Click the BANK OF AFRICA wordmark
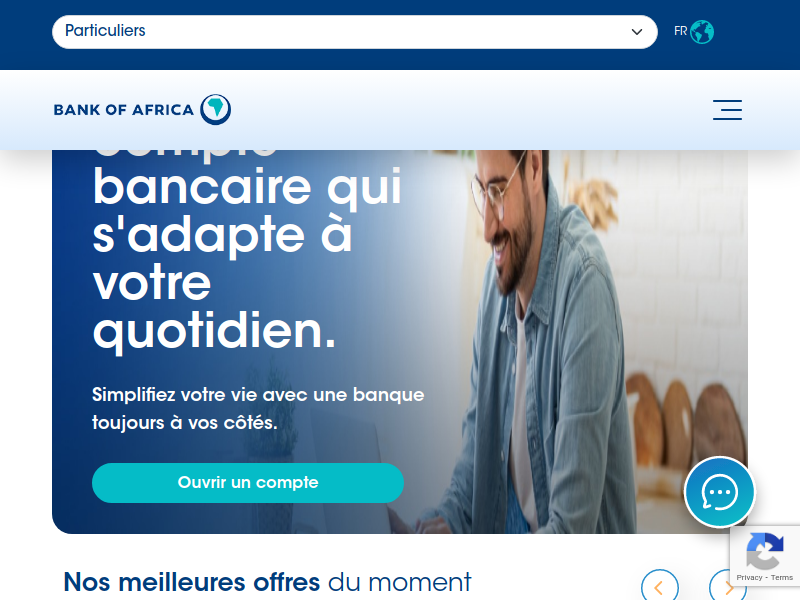The image size is (800, 600). click(x=123, y=110)
